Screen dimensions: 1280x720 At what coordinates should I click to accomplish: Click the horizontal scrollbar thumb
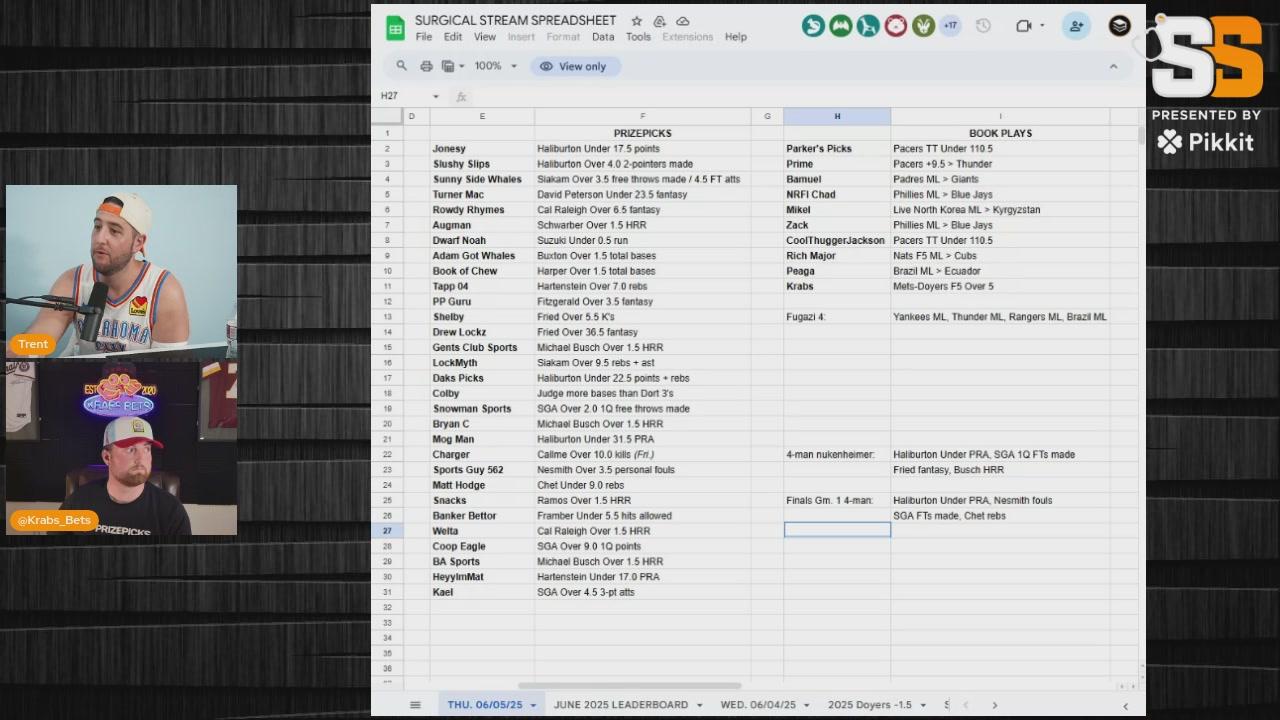click(628, 686)
